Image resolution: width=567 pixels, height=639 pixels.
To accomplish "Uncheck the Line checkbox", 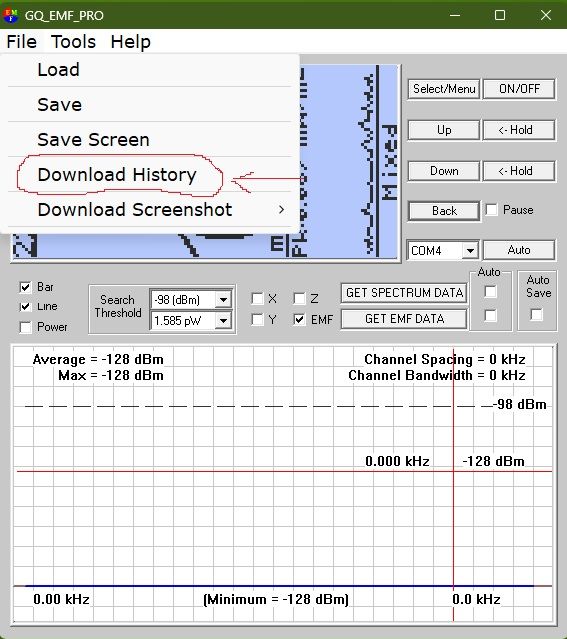I will tap(25, 306).
